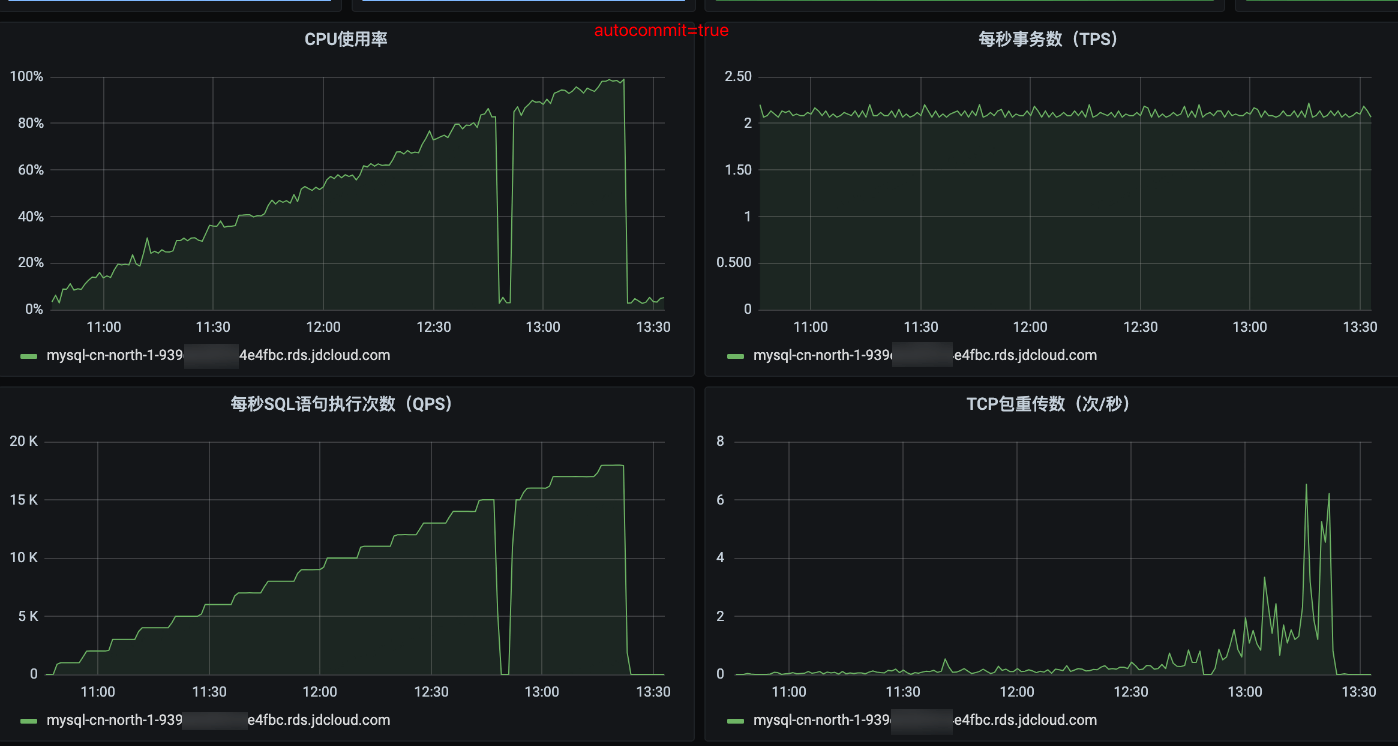Click the 12:00 x-axis label in TCP chart

(1017, 691)
